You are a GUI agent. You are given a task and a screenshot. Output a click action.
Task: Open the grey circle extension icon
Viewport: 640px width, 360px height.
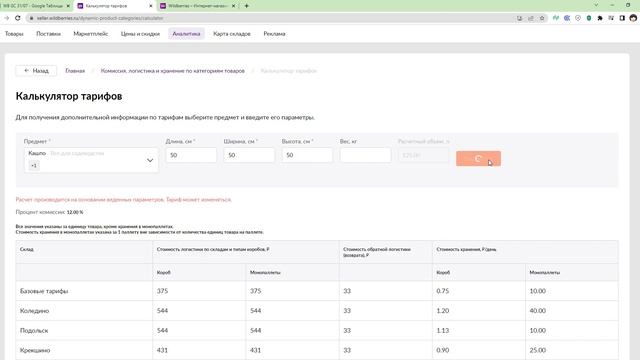578,18
